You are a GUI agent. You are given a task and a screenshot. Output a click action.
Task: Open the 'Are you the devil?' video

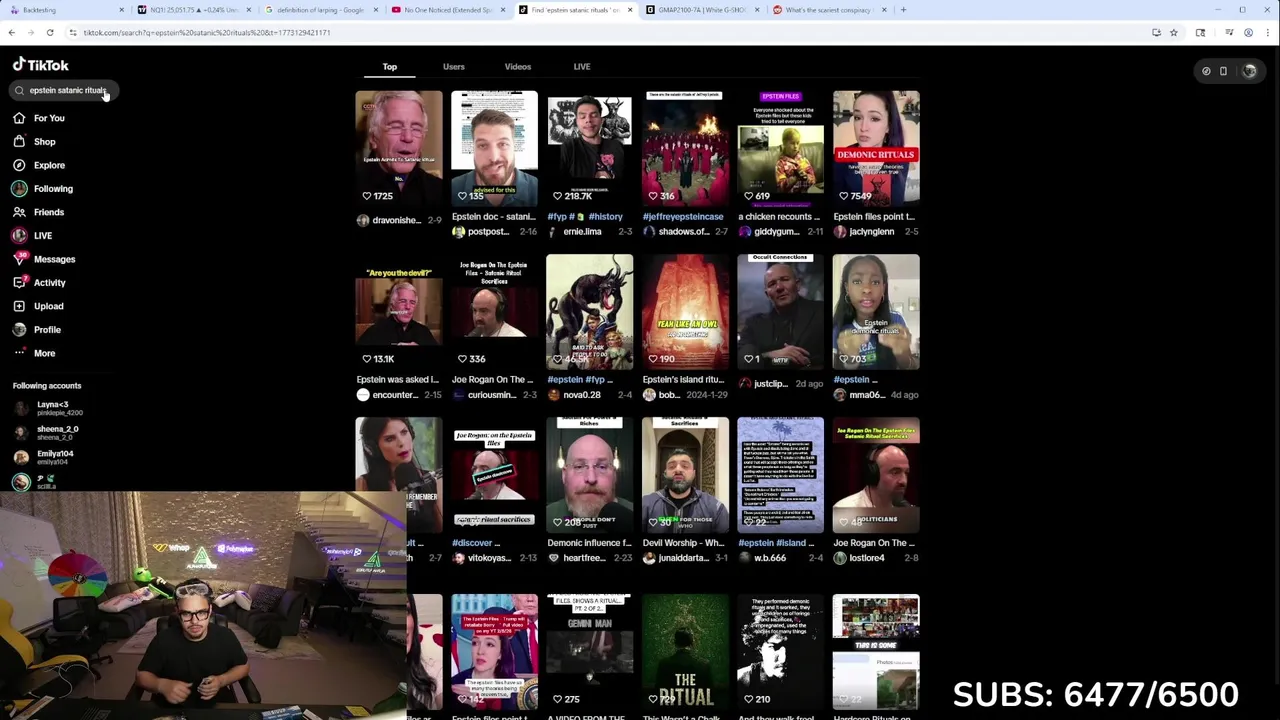pos(398,312)
